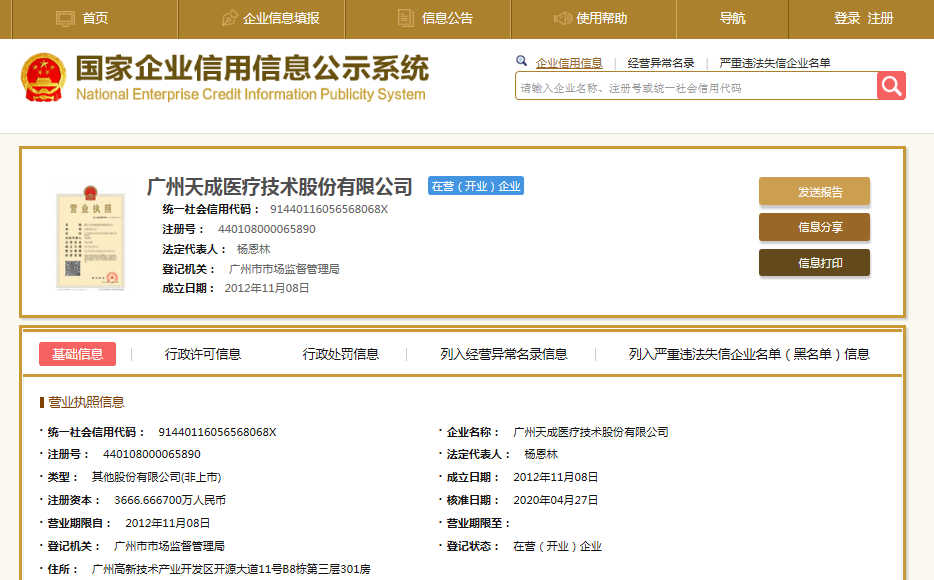This screenshot has height=580, width=934.
Task: Open 信息公告 in the top navigation
Action: pos(447,18)
